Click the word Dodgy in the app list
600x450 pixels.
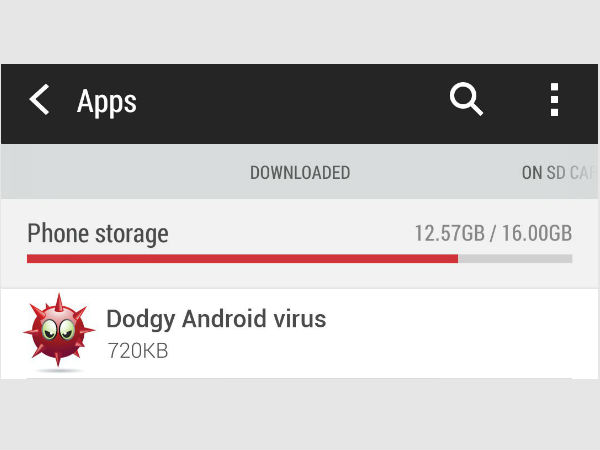click(x=138, y=319)
